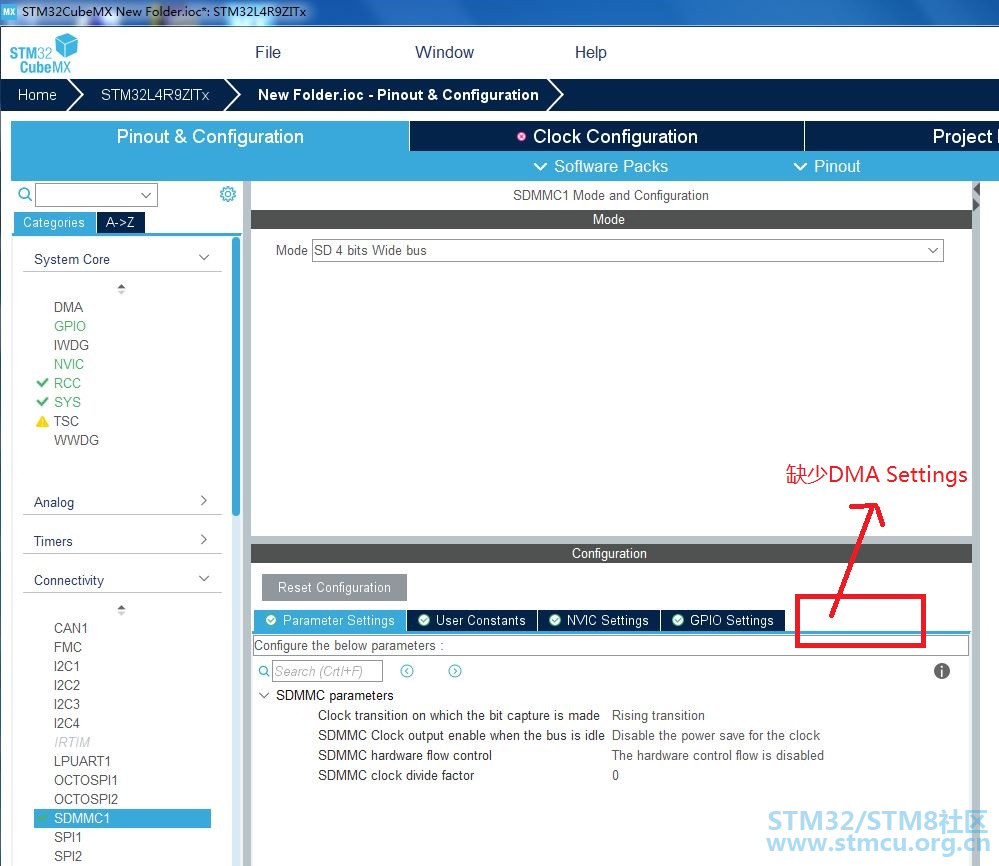
Task: Collapse the System Core category
Action: point(204,258)
